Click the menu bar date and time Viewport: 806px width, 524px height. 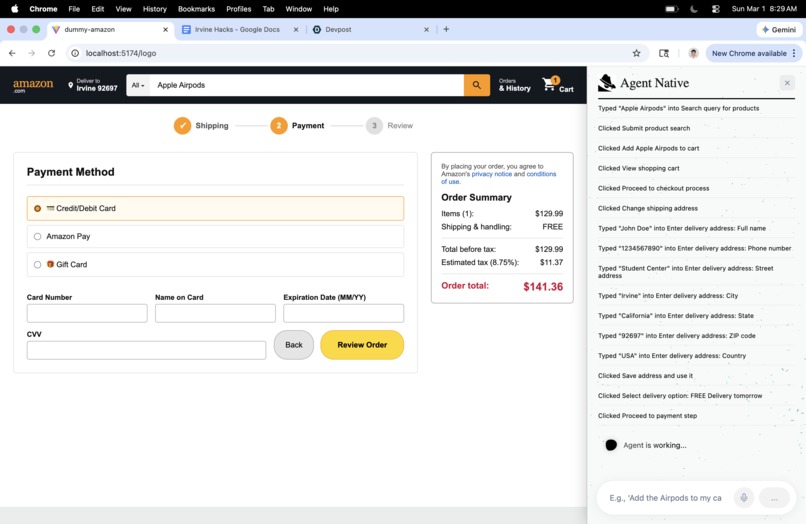click(764, 9)
